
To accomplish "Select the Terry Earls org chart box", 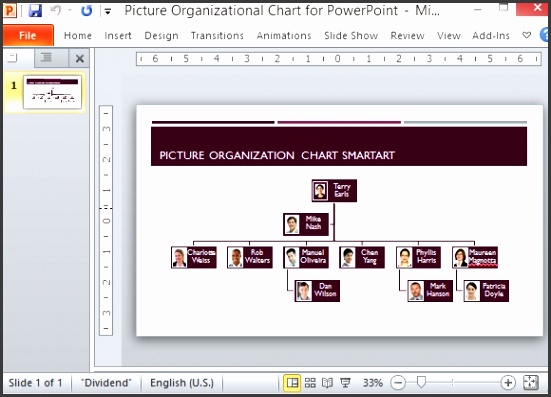I will click(334, 191).
